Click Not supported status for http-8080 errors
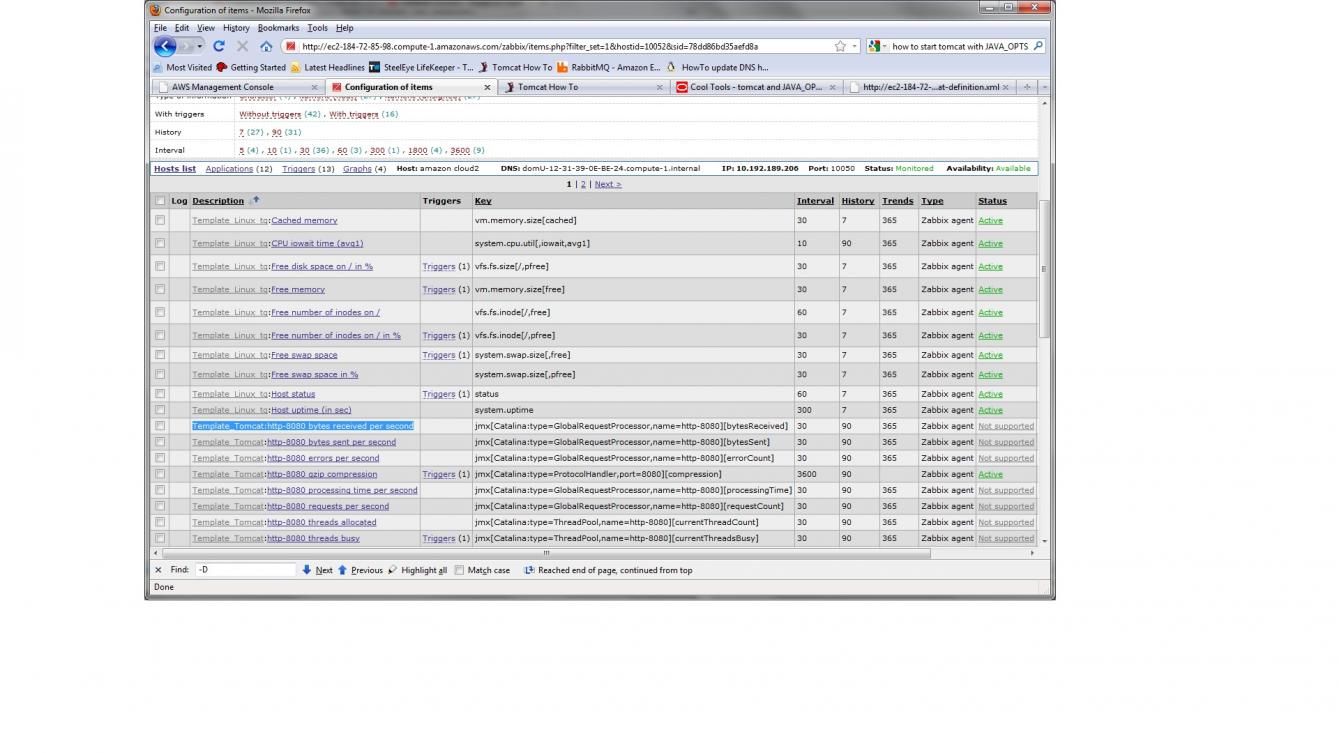 tap(1006, 458)
